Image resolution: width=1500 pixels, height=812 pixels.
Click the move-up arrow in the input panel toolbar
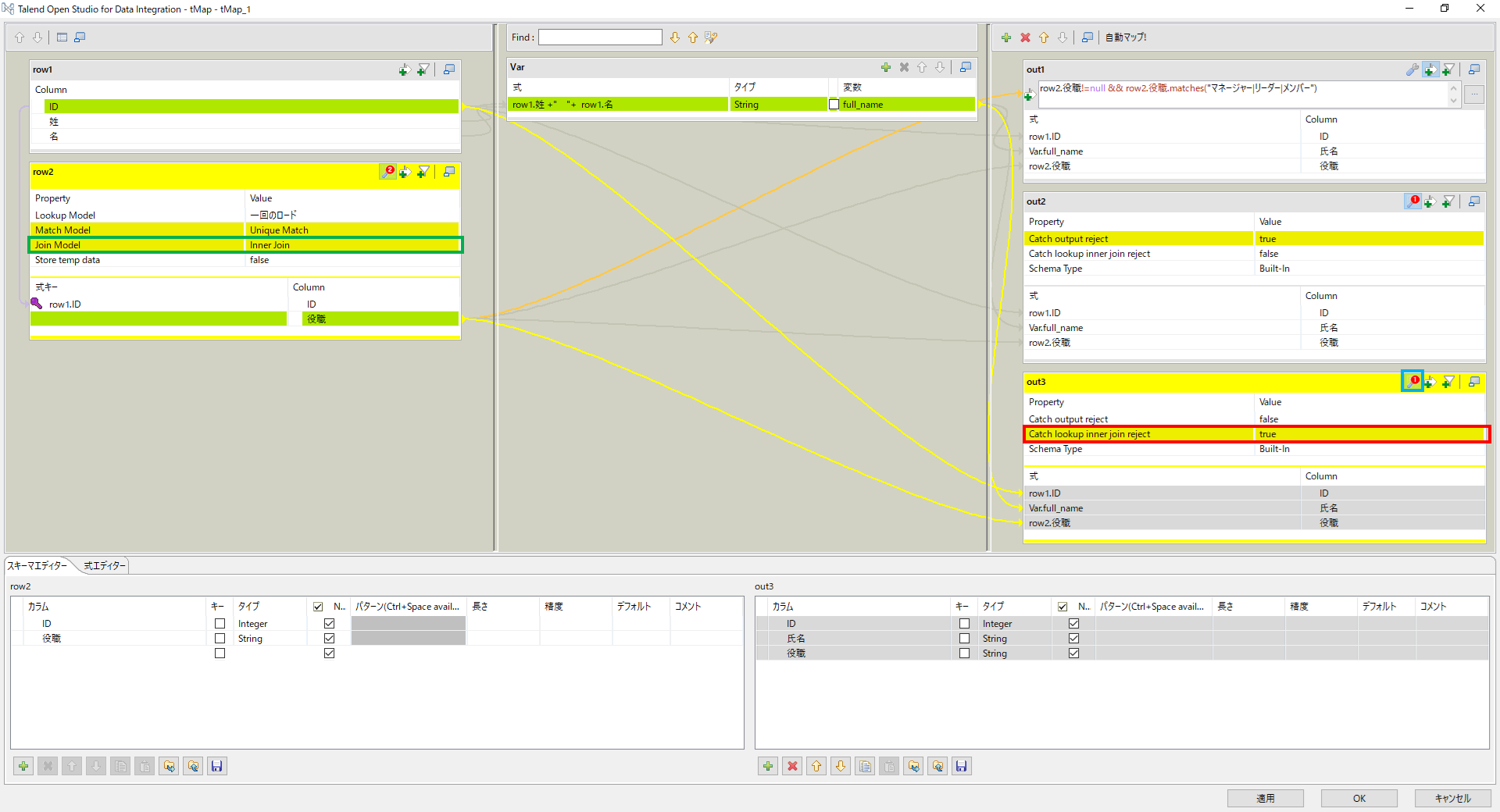click(x=20, y=37)
